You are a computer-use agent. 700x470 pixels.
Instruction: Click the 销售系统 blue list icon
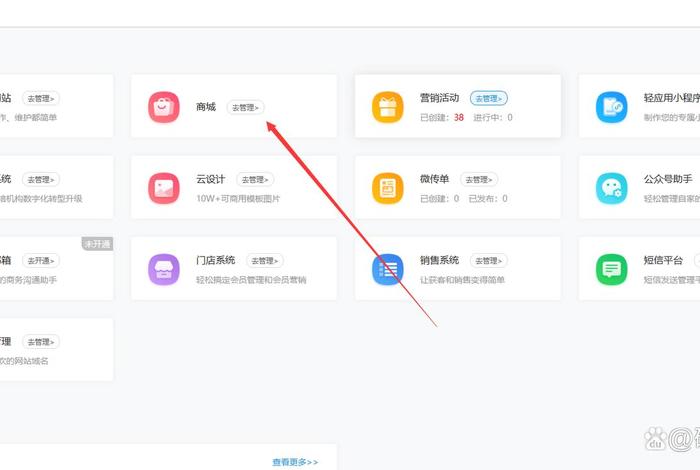click(x=388, y=270)
